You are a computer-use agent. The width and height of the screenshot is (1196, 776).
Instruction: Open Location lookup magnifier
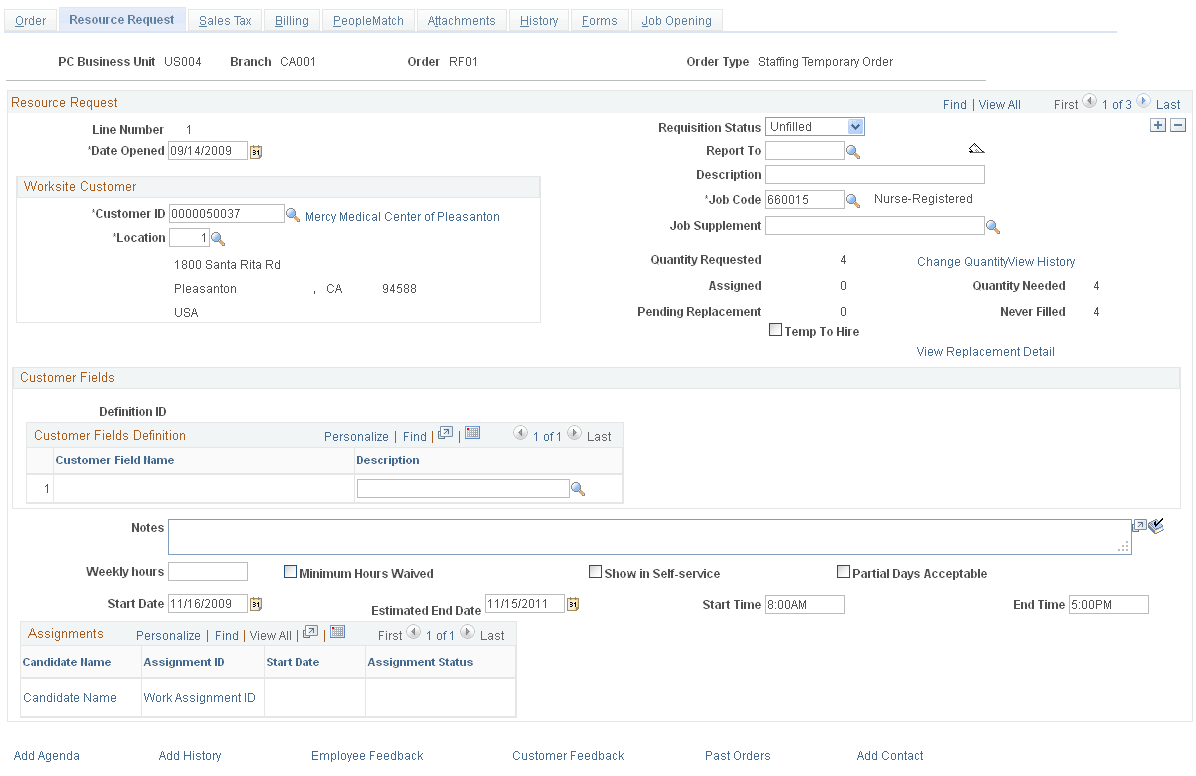(218, 239)
